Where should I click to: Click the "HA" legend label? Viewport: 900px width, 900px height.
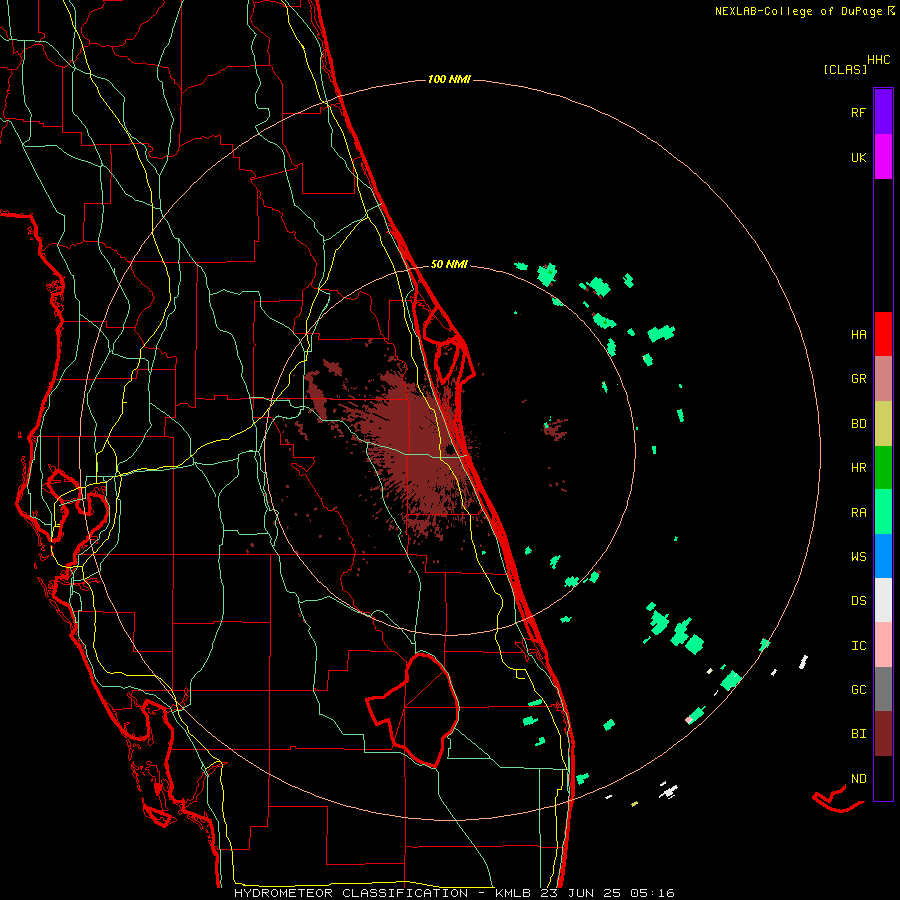(x=858, y=334)
